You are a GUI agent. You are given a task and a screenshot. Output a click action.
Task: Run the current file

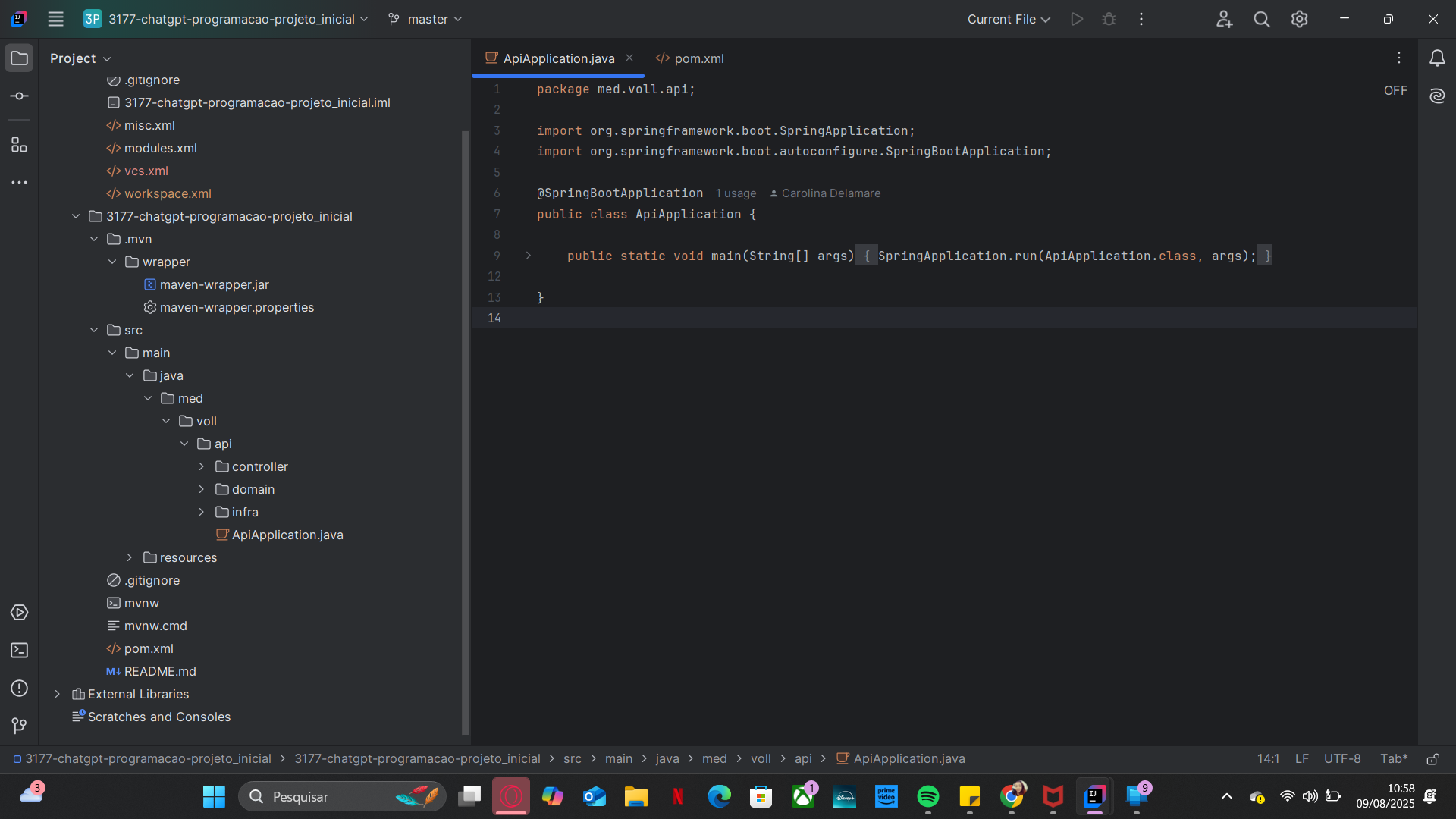(1077, 19)
